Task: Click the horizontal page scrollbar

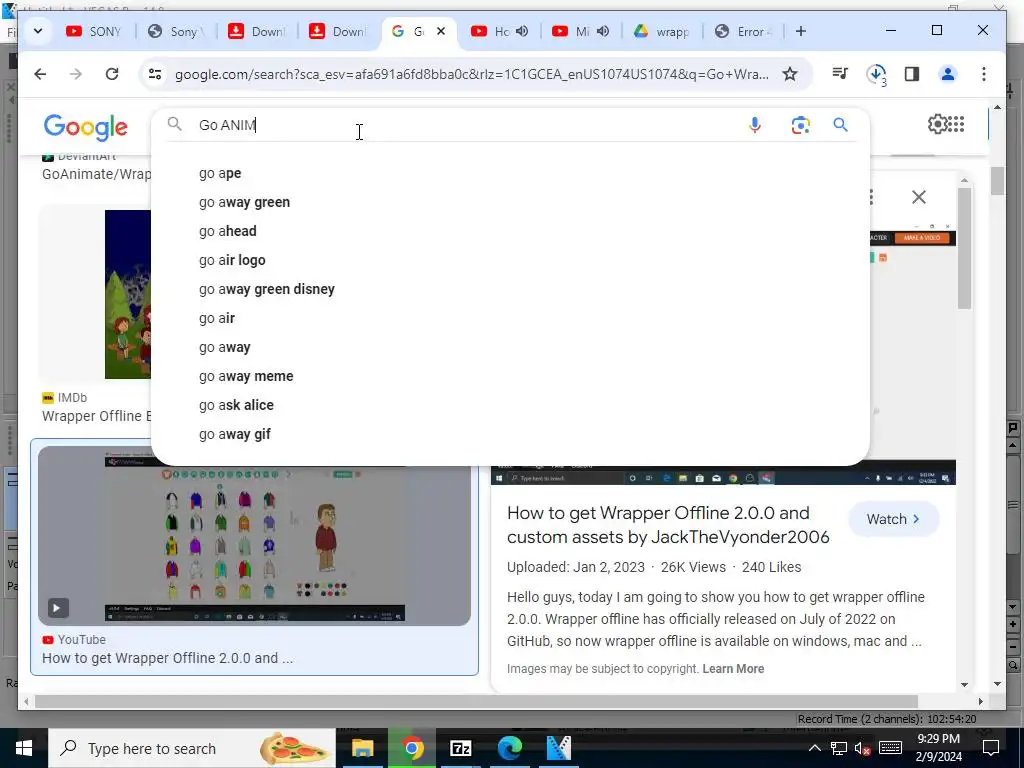Action: 476,701
